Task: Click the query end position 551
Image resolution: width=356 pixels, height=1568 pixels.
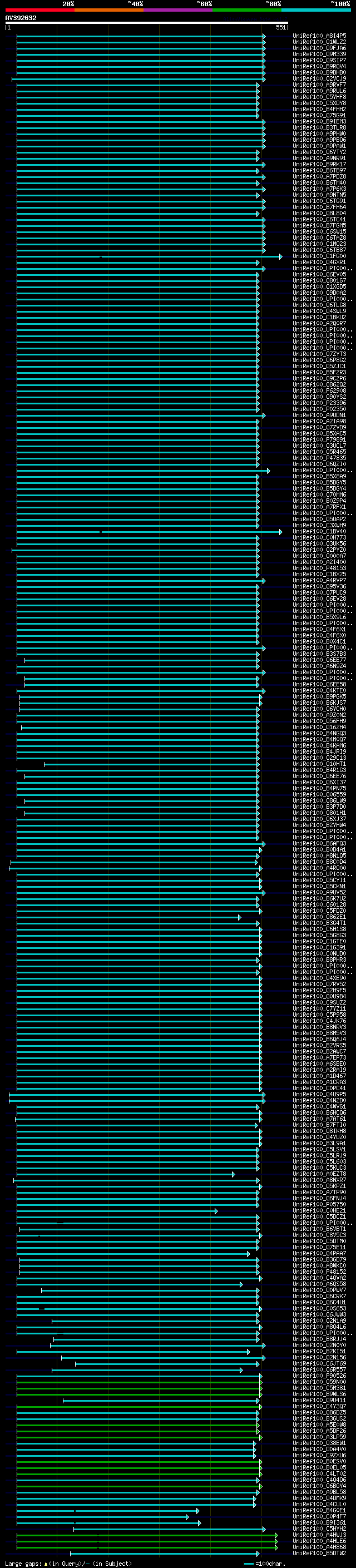Action: [x=280, y=27]
